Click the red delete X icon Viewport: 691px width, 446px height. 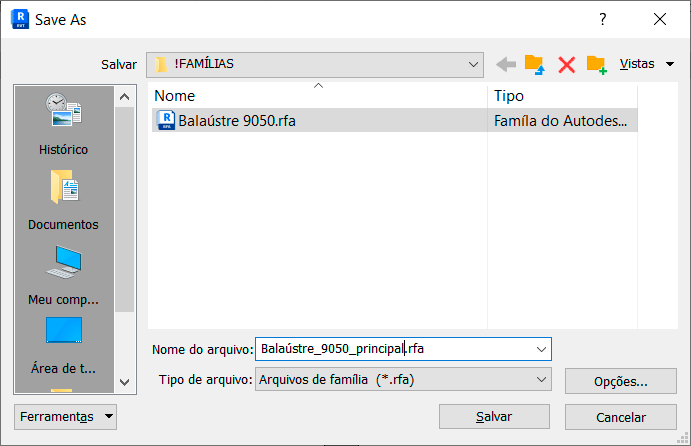pos(566,64)
